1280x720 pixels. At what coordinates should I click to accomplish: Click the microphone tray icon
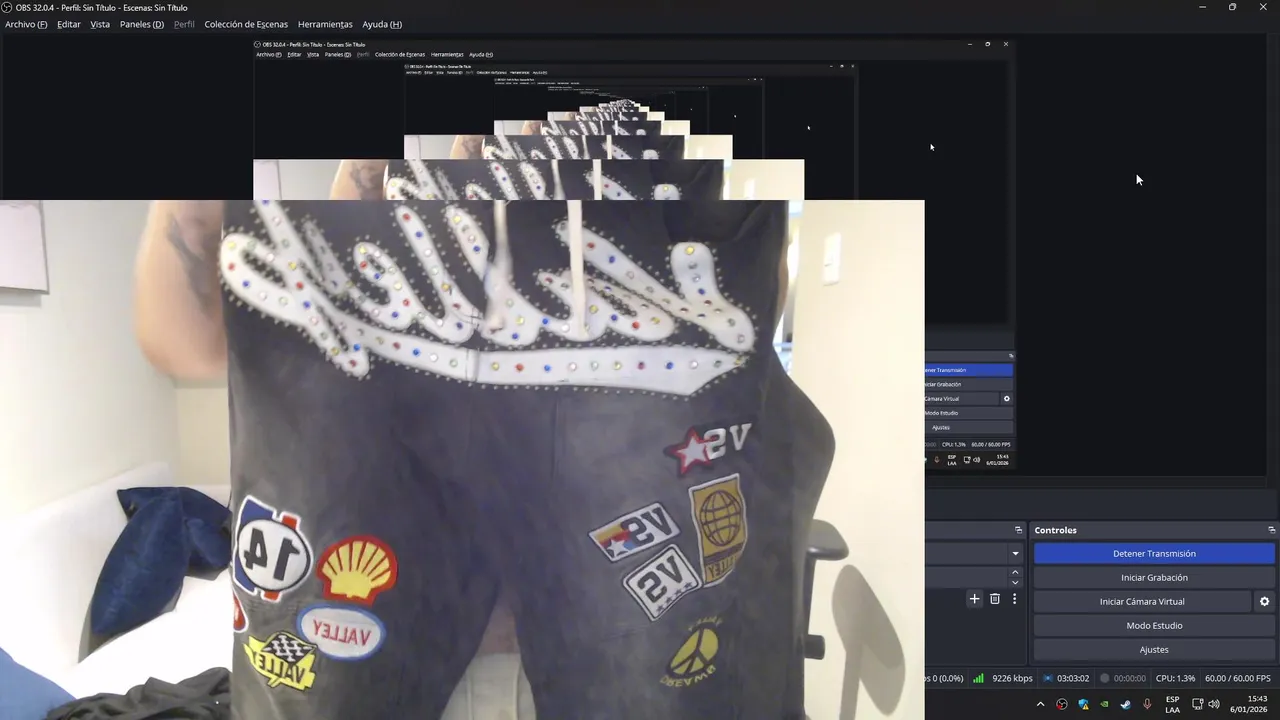click(x=1147, y=704)
